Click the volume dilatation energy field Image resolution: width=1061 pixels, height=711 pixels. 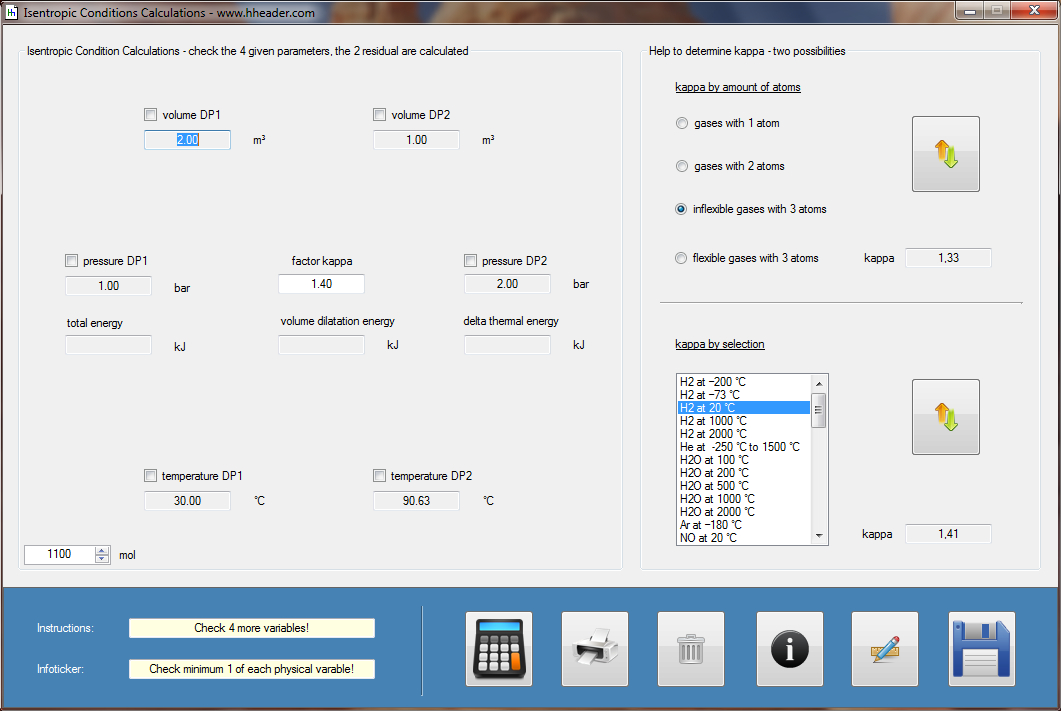[321, 345]
